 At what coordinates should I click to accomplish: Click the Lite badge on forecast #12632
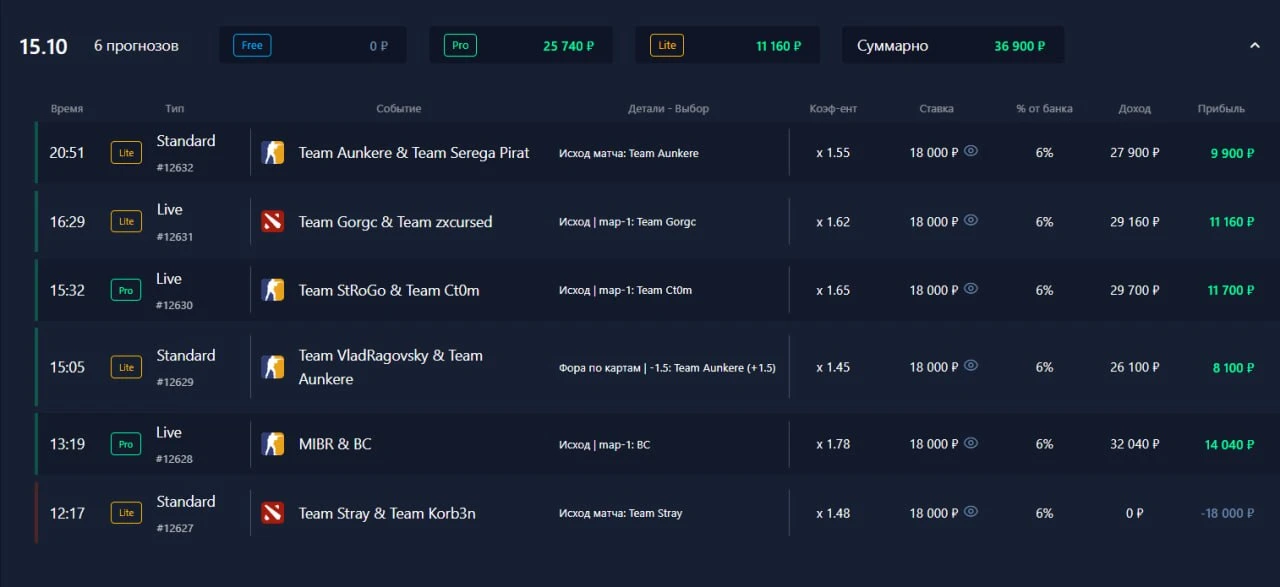click(126, 153)
